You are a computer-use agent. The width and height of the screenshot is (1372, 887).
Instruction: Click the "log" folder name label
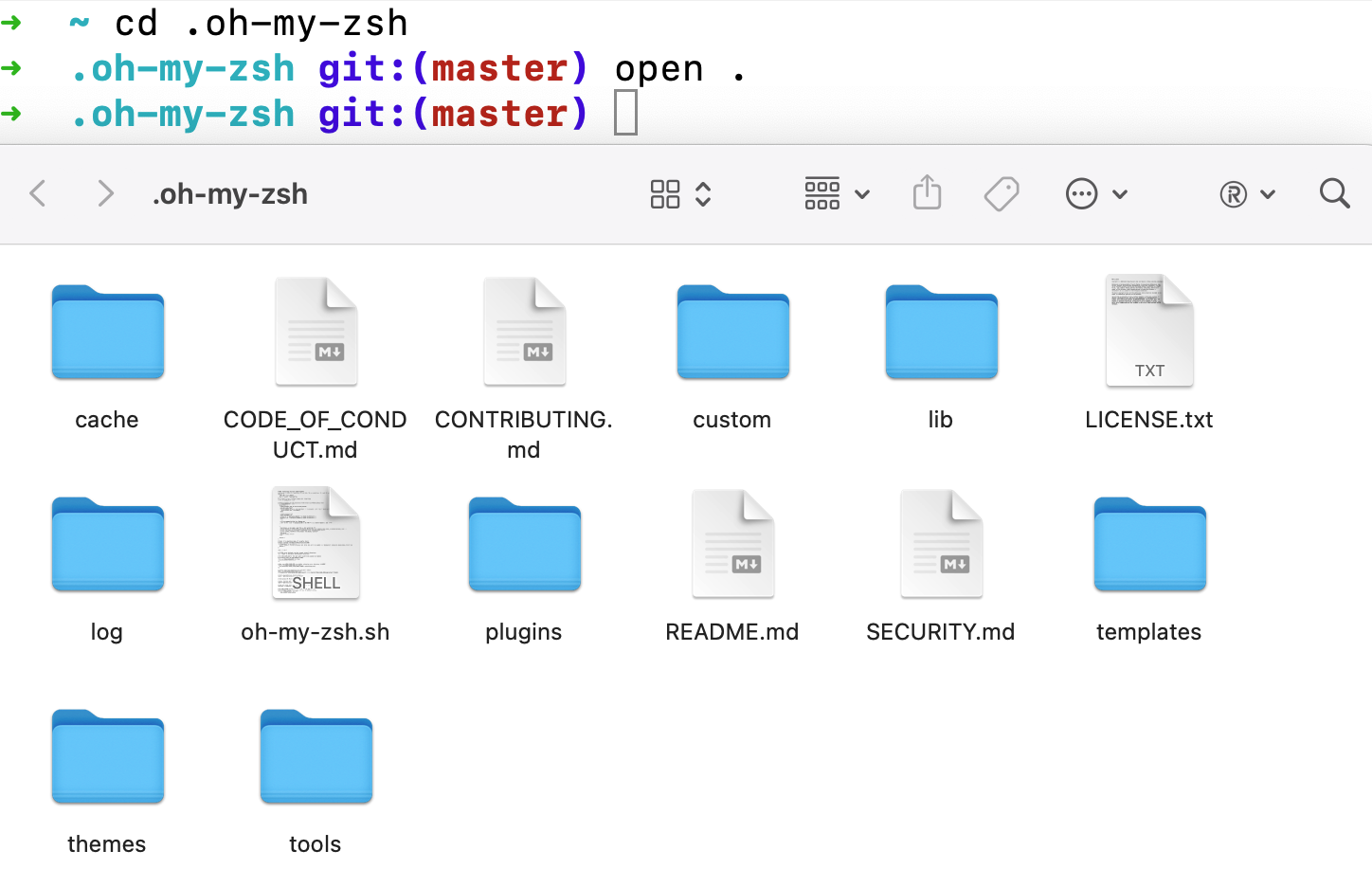(x=107, y=633)
